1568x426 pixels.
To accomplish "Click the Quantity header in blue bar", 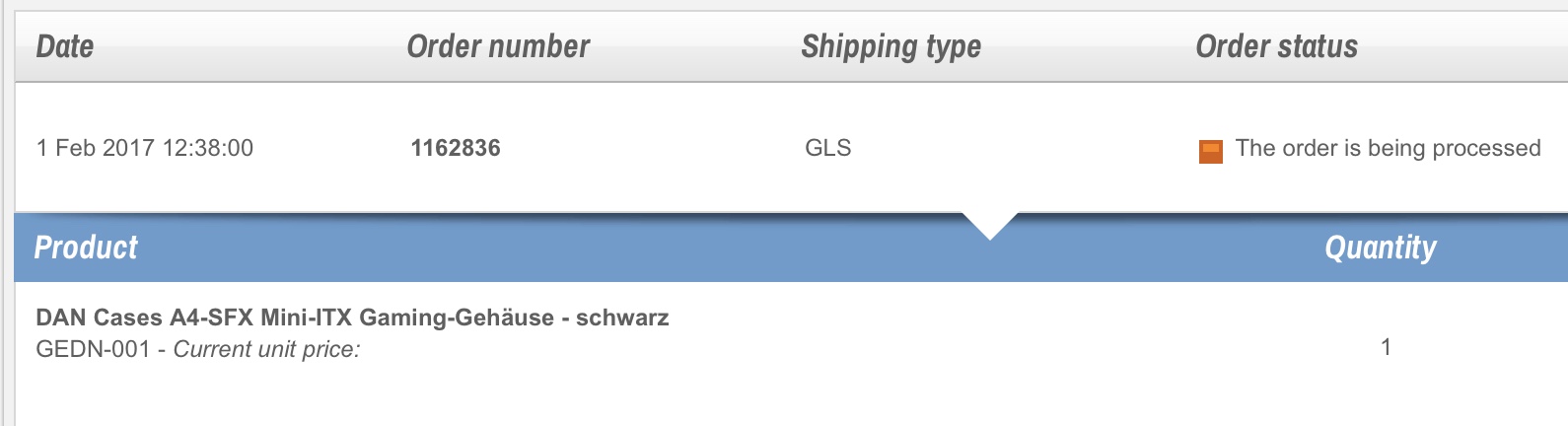I will tap(1380, 248).
